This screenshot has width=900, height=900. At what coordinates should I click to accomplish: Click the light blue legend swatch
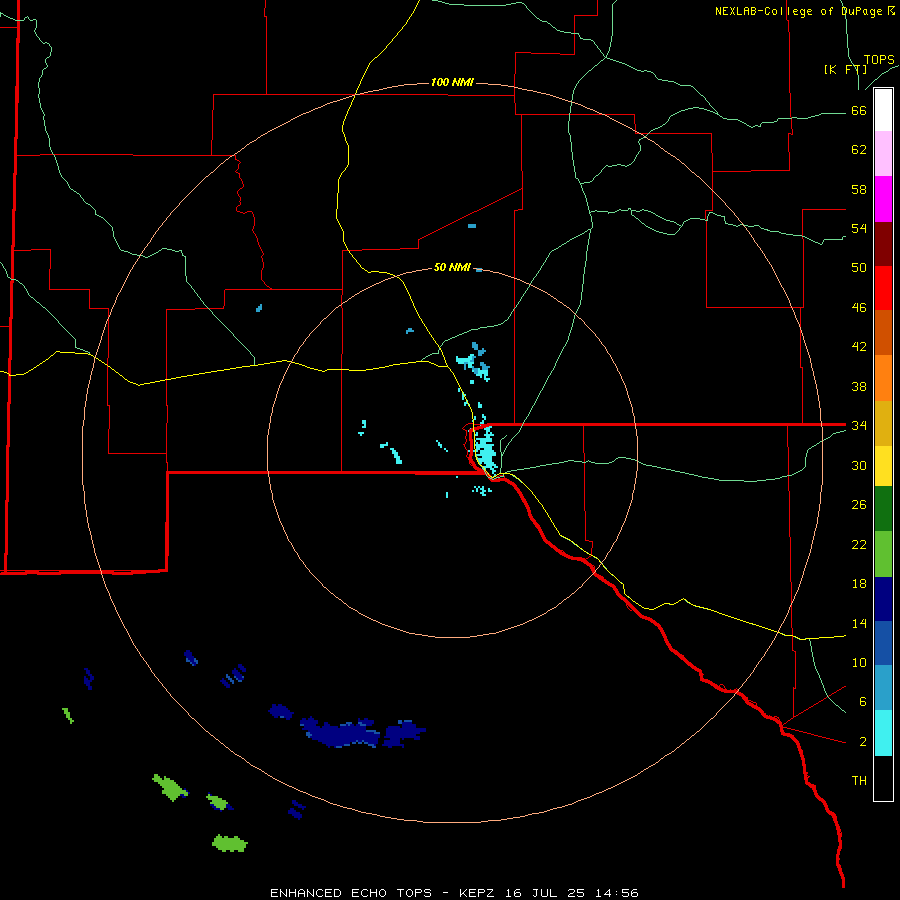(883, 688)
